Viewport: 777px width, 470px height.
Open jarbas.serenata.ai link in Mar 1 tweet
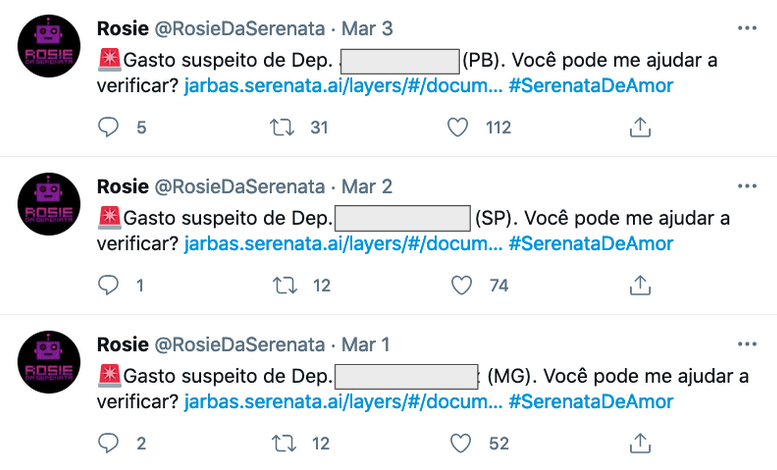coord(343,402)
